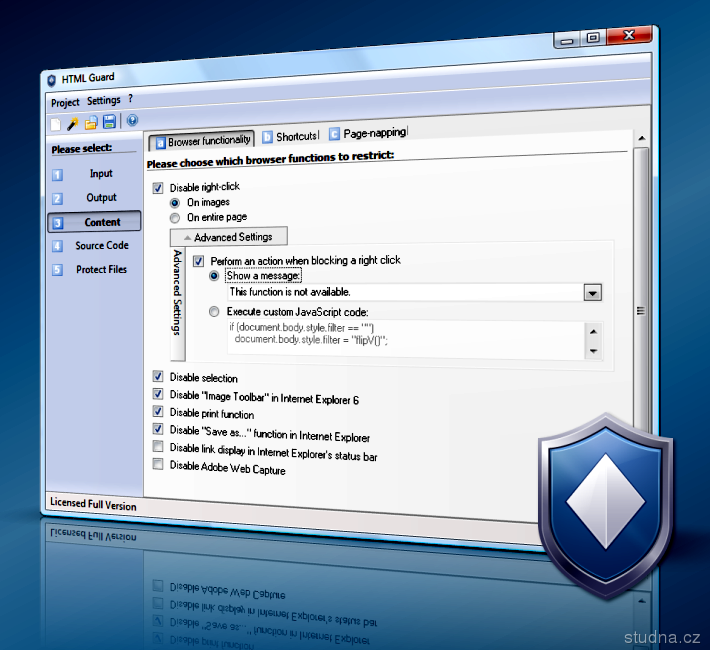This screenshot has width=710, height=650.
Task: Select the On images radio button
Action: tap(175, 203)
